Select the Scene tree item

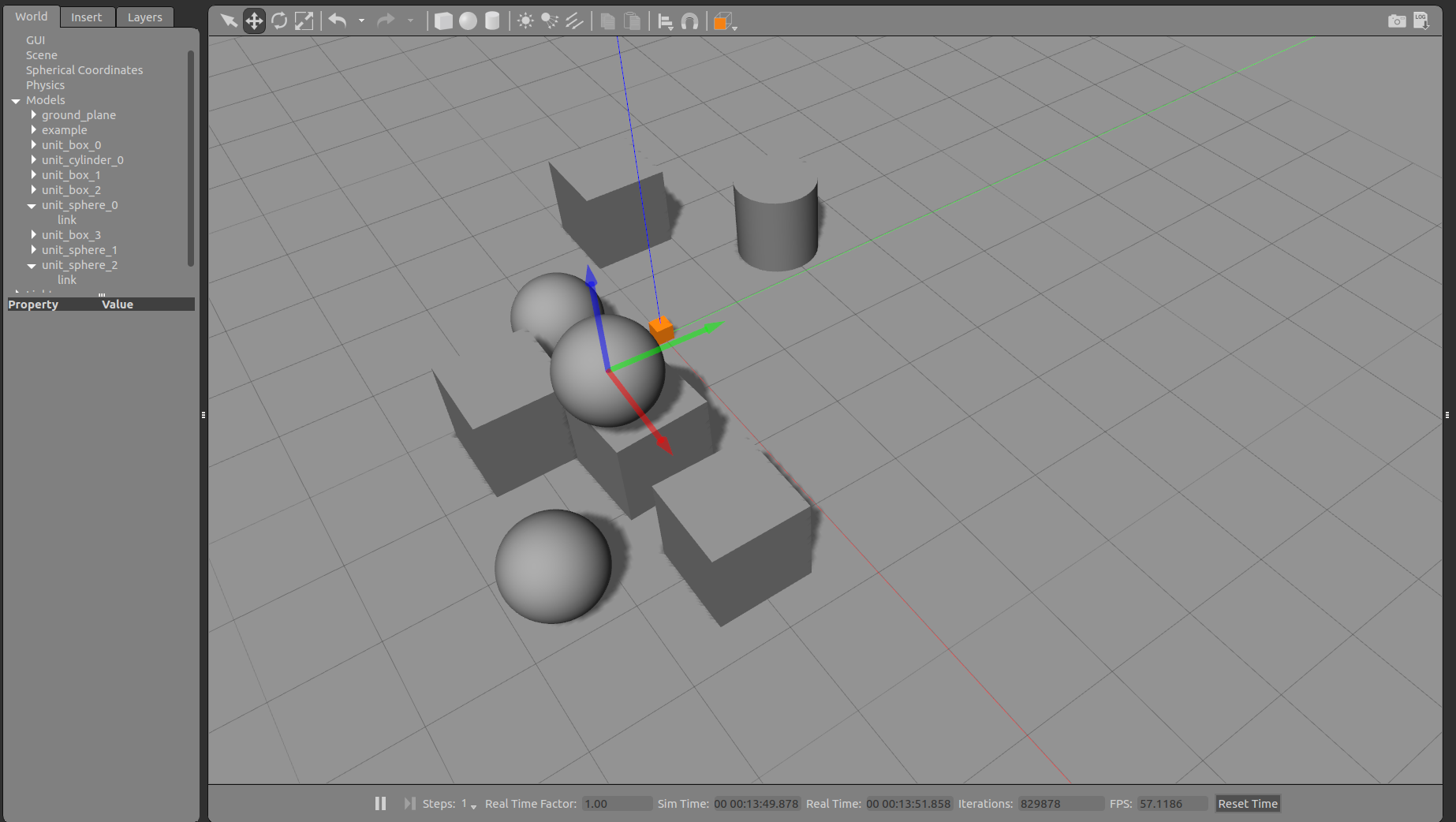click(x=42, y=55)
